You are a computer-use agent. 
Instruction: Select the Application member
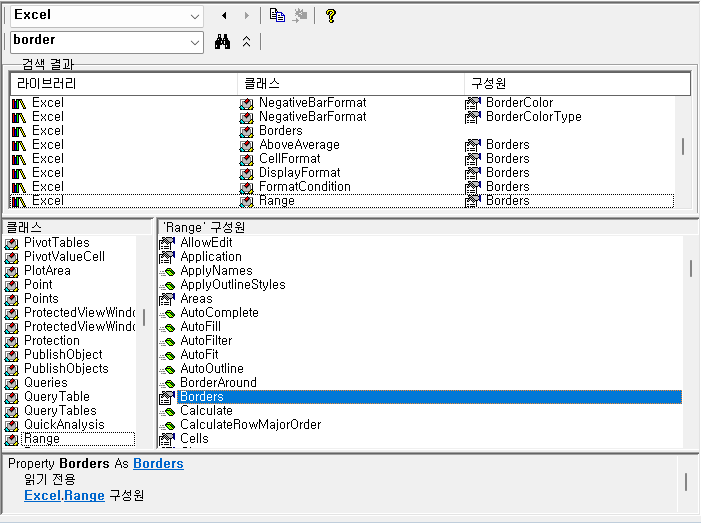tap(211, 257)
